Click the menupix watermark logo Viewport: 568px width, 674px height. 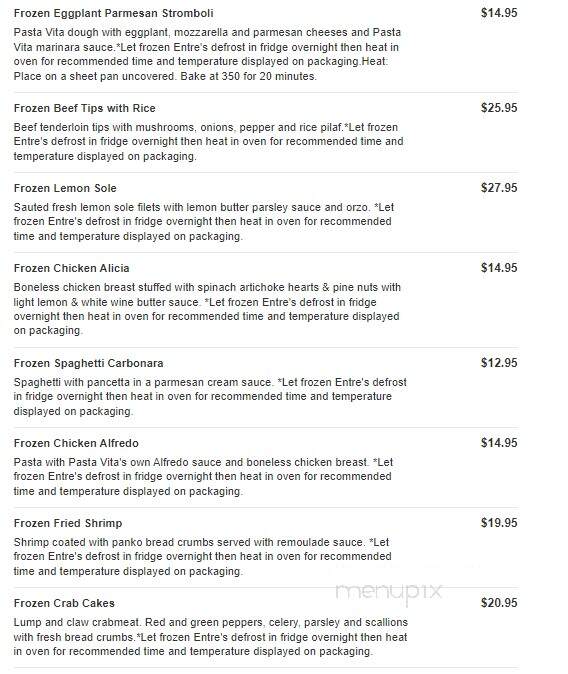point(389,592)
